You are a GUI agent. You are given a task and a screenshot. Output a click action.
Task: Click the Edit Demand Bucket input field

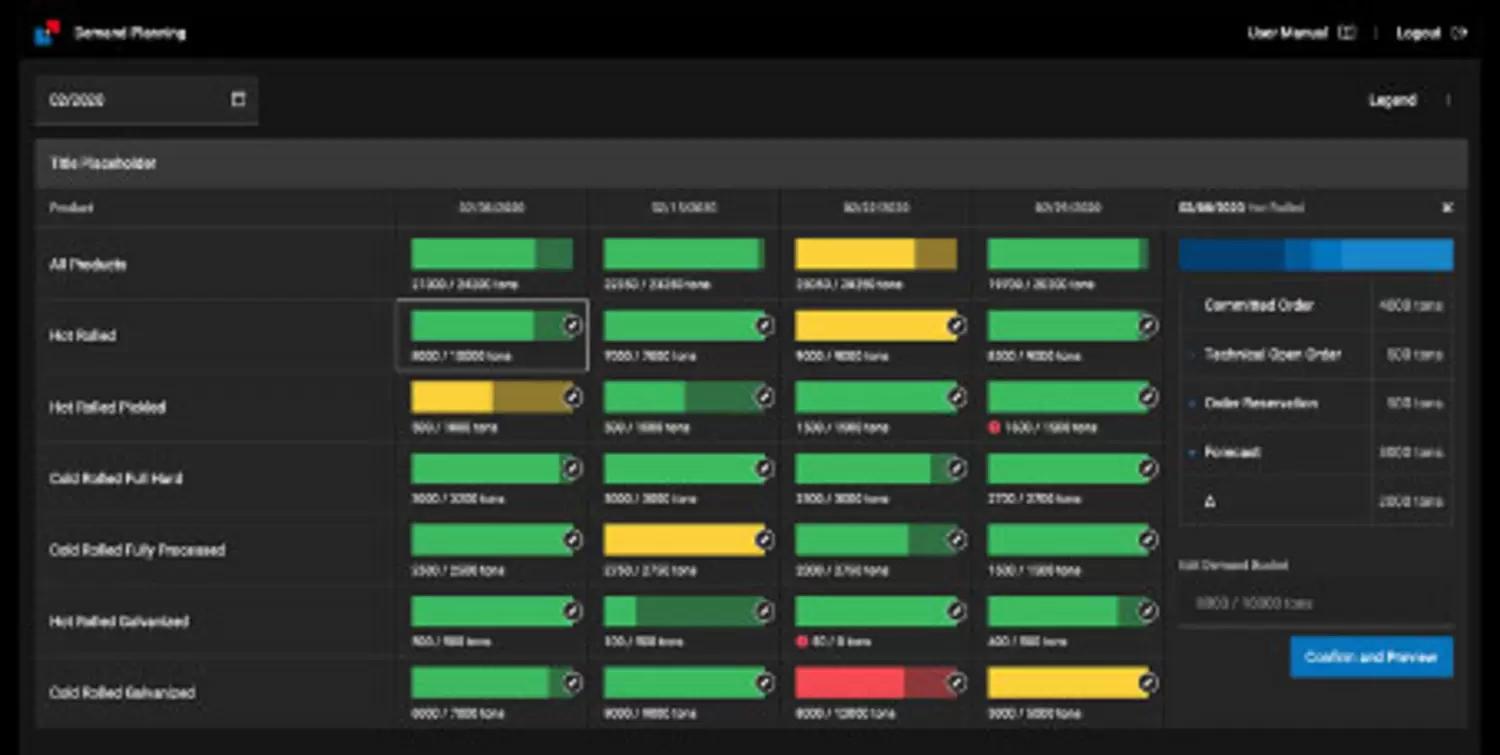[x=1314, y=603]
